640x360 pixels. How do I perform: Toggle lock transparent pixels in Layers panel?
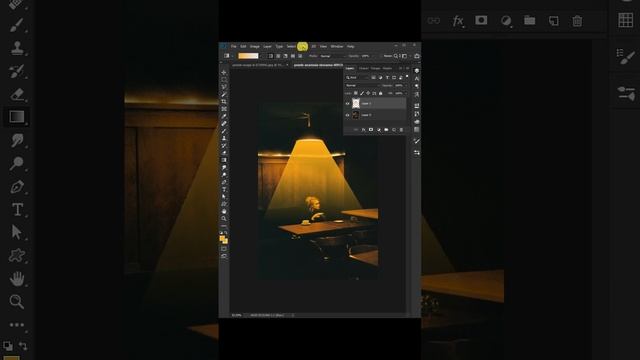tap(356, 93)
